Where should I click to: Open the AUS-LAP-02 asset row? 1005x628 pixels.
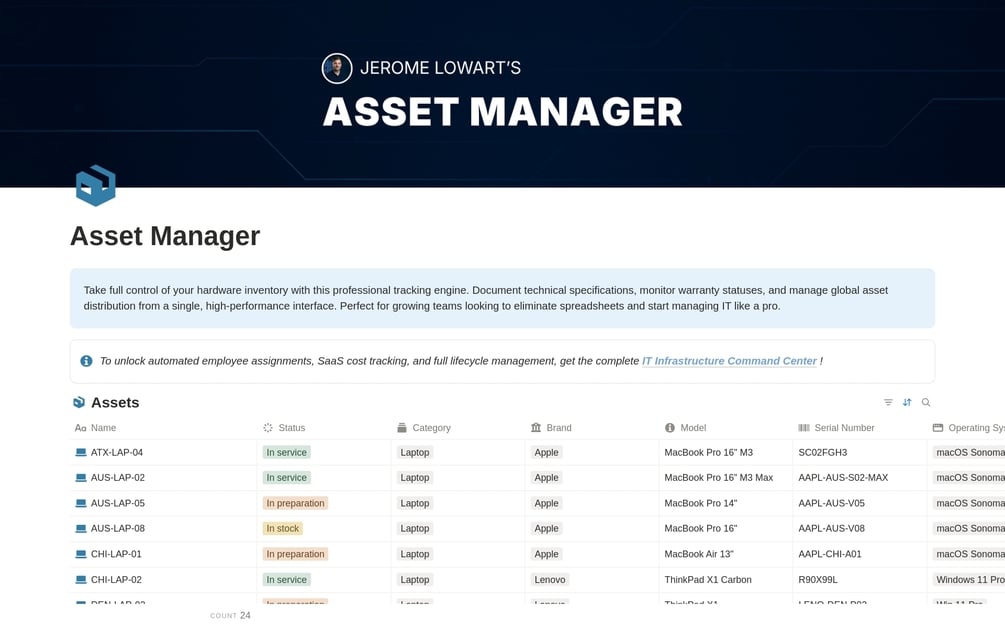coord(117,477)
